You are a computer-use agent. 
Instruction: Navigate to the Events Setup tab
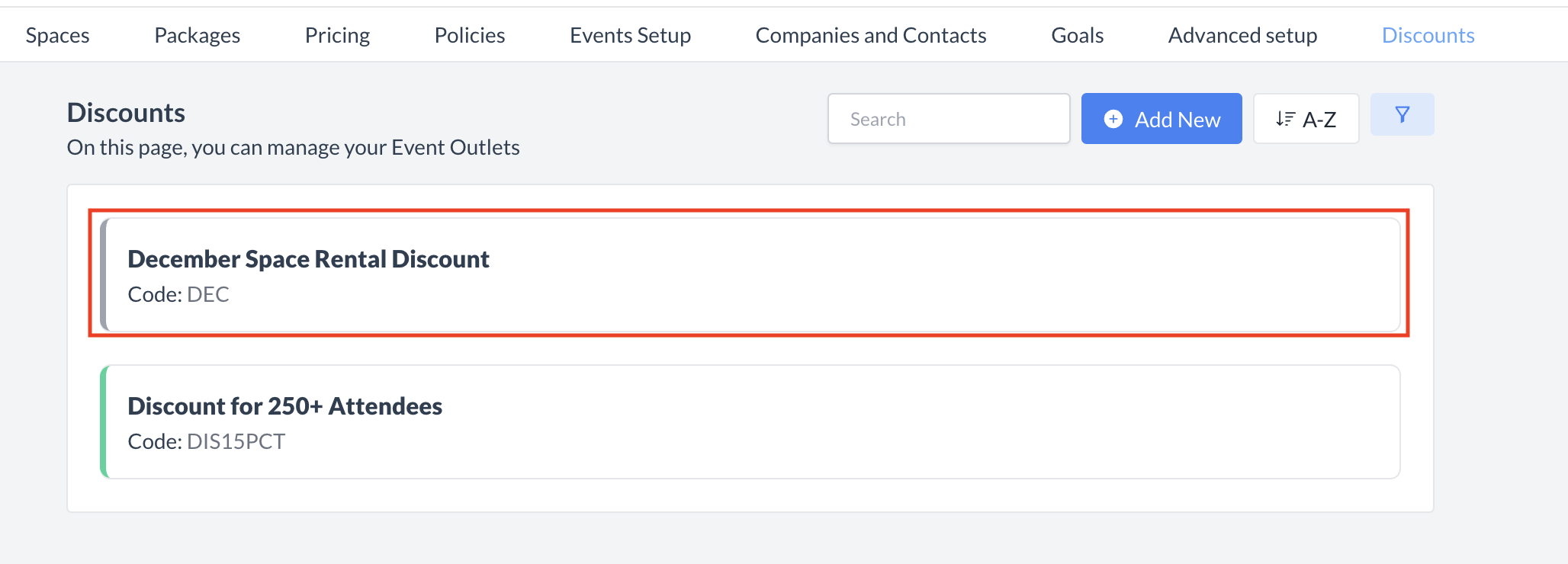[630, 35]
